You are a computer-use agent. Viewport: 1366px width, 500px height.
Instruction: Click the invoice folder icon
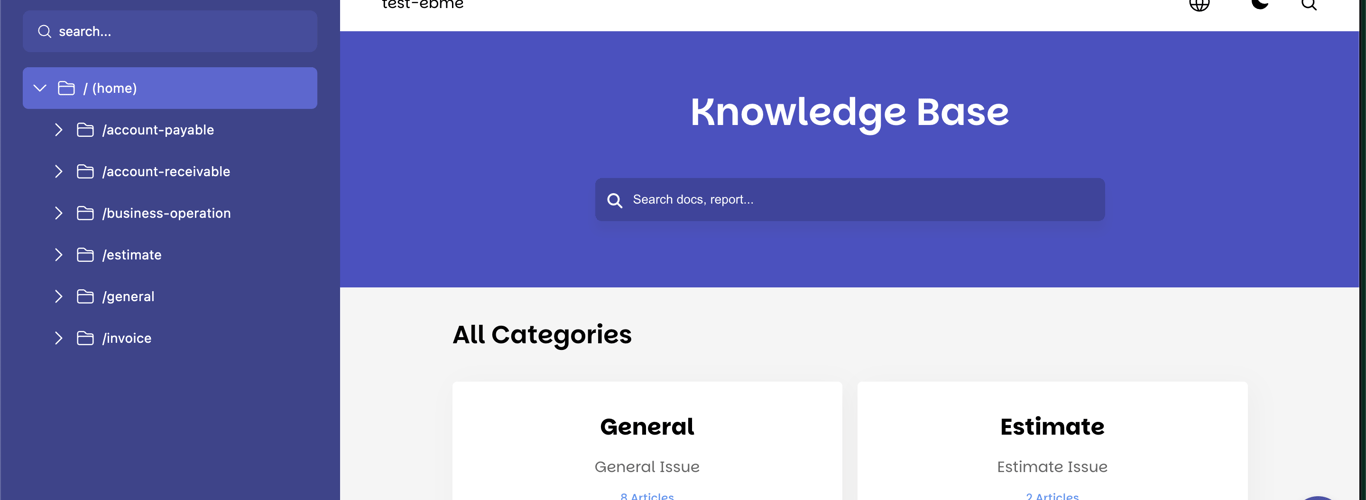click(x=86, y=338)
